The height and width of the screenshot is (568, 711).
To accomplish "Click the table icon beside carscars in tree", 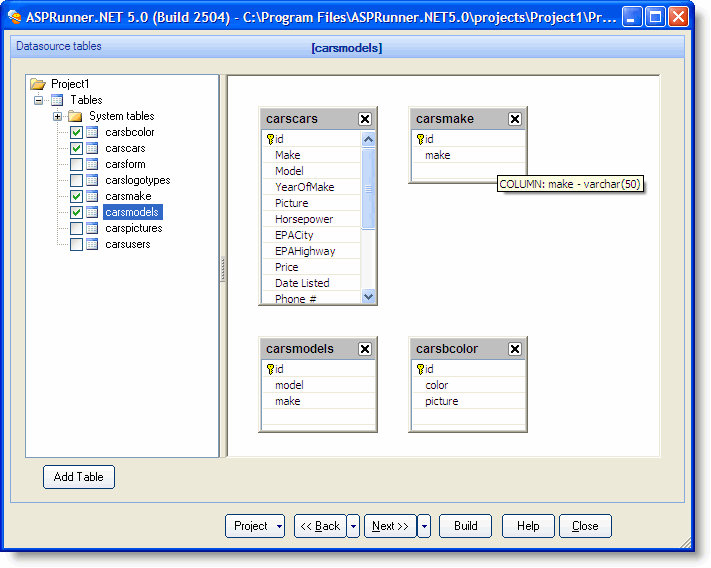I will click(92, 148).
